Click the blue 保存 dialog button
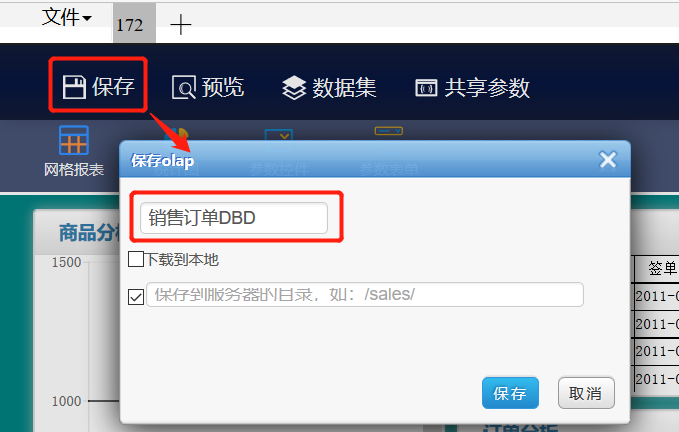 coord(510,393)
